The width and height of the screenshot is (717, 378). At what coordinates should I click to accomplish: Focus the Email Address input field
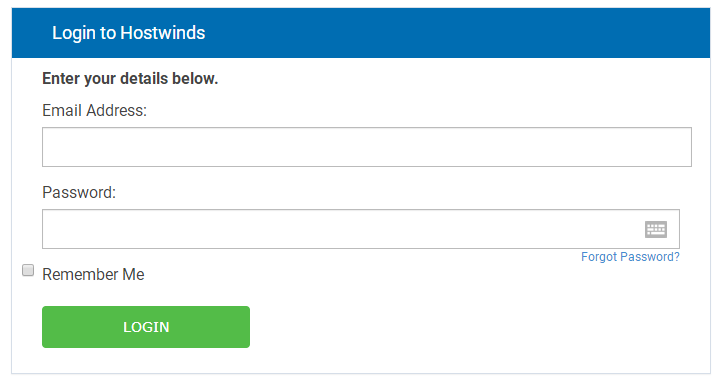[x=367, y=147]
